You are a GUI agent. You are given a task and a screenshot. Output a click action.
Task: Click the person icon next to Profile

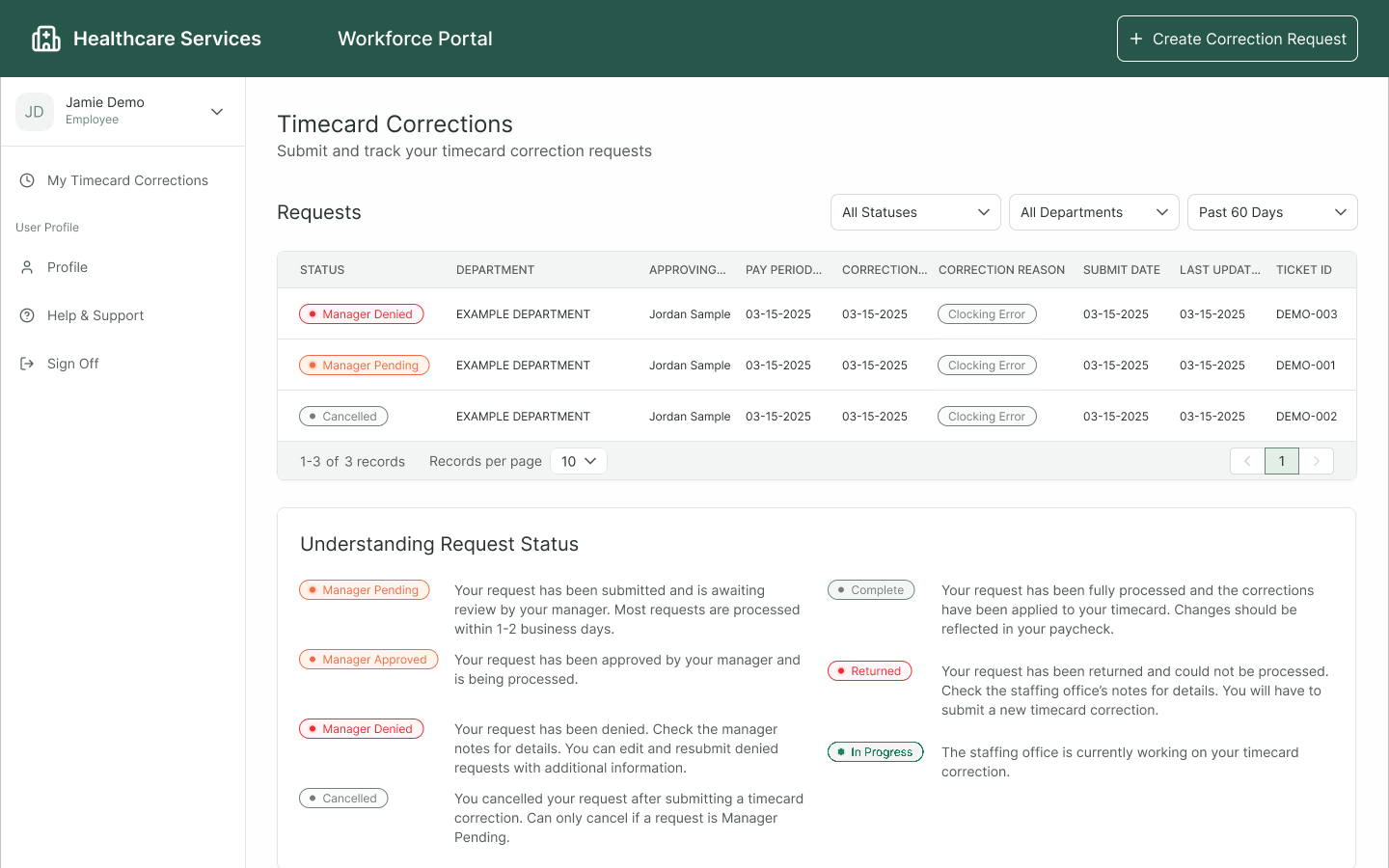click(27, 267)
